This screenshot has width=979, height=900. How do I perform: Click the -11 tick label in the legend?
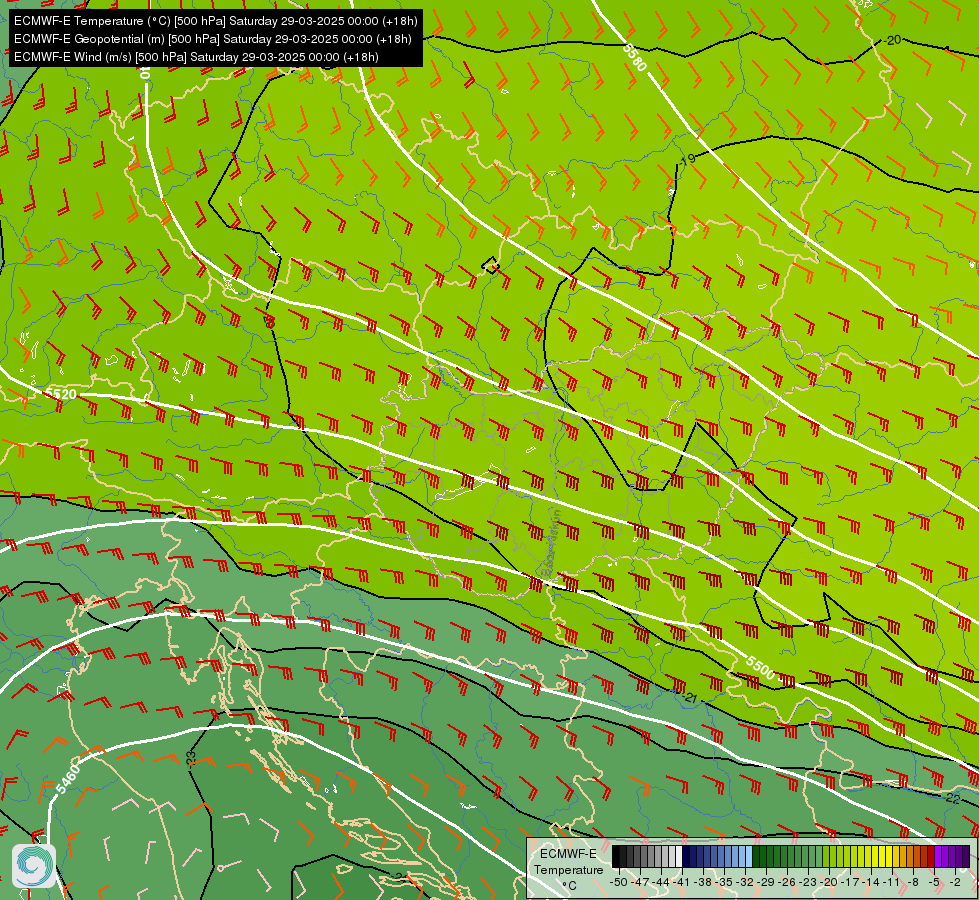tap(892, 883)
